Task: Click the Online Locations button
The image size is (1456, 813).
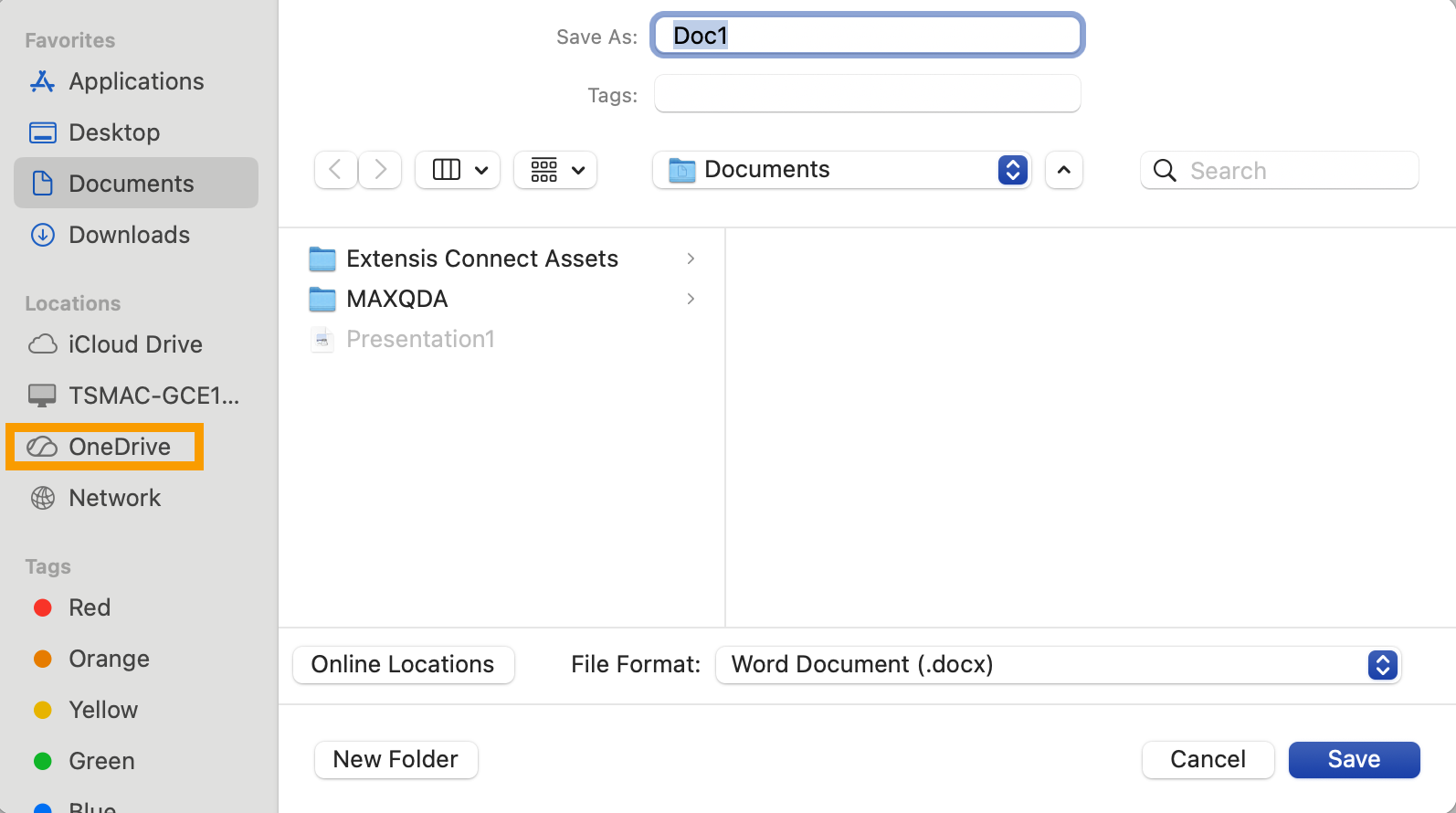Action: click(403, 664)
